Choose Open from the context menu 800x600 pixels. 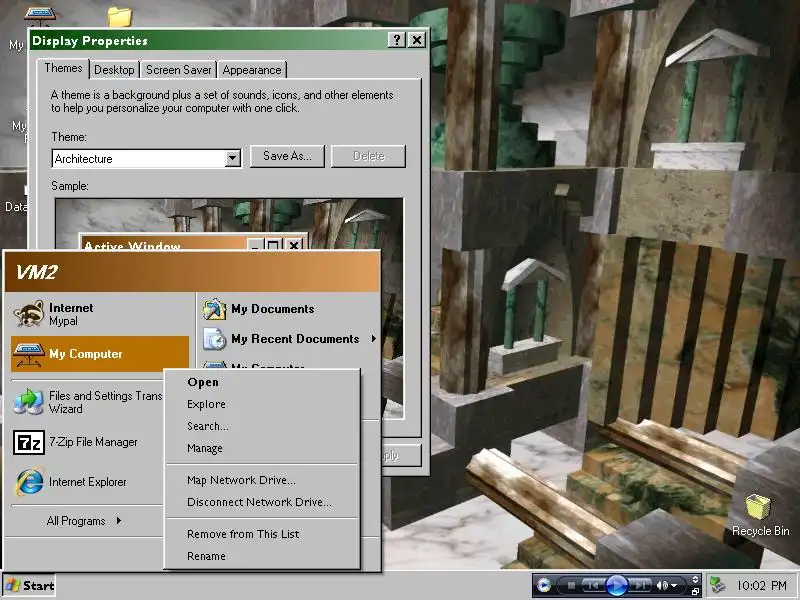(x=262, y=382)
